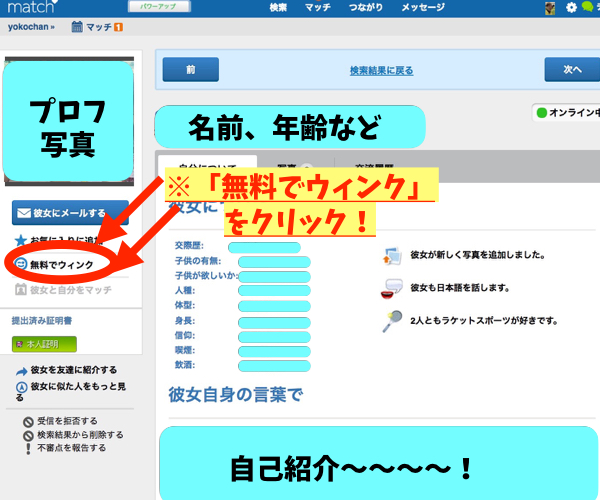This screenshot has height=500, width=600.
Task: Click the オンライン中 status indicator
Action: (x=568, y=112)
